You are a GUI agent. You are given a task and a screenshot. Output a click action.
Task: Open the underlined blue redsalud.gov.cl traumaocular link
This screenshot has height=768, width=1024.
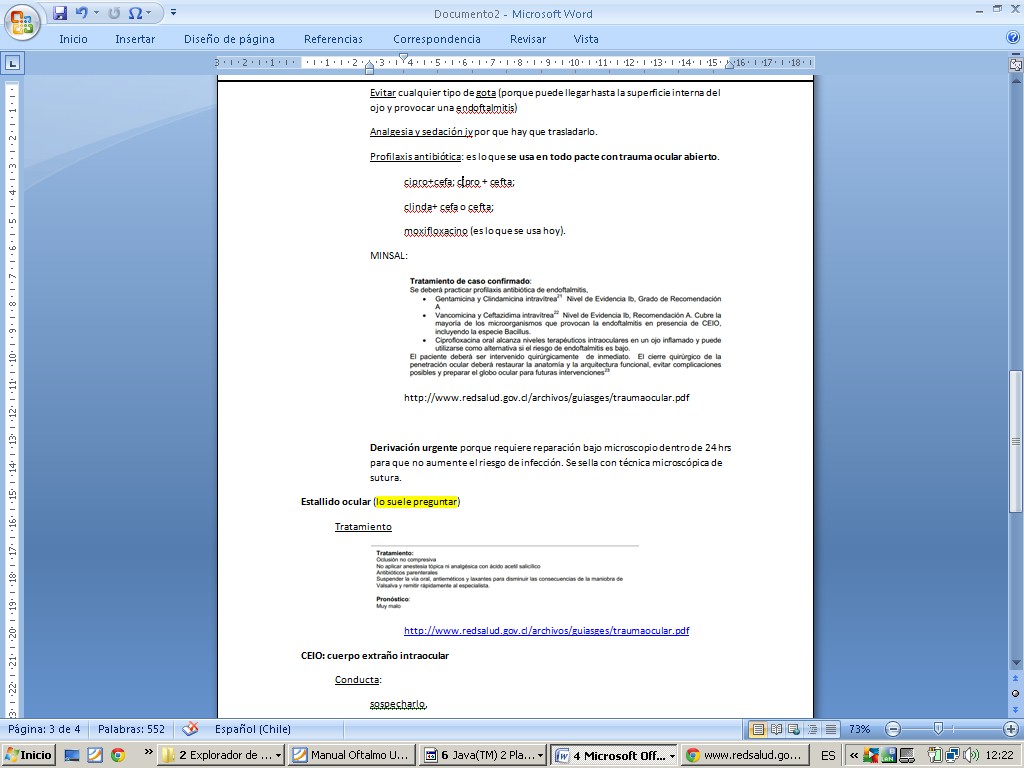pyautogui.click(x=546, y=631)
